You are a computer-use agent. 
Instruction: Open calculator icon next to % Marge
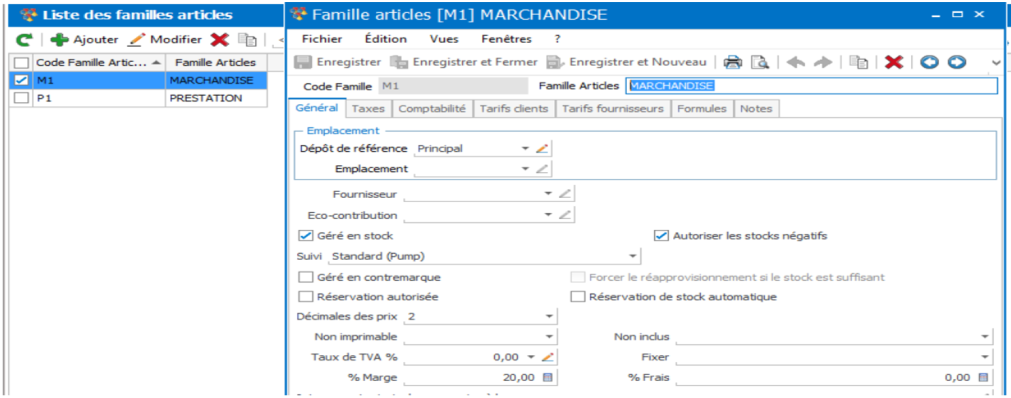point(547,378)
